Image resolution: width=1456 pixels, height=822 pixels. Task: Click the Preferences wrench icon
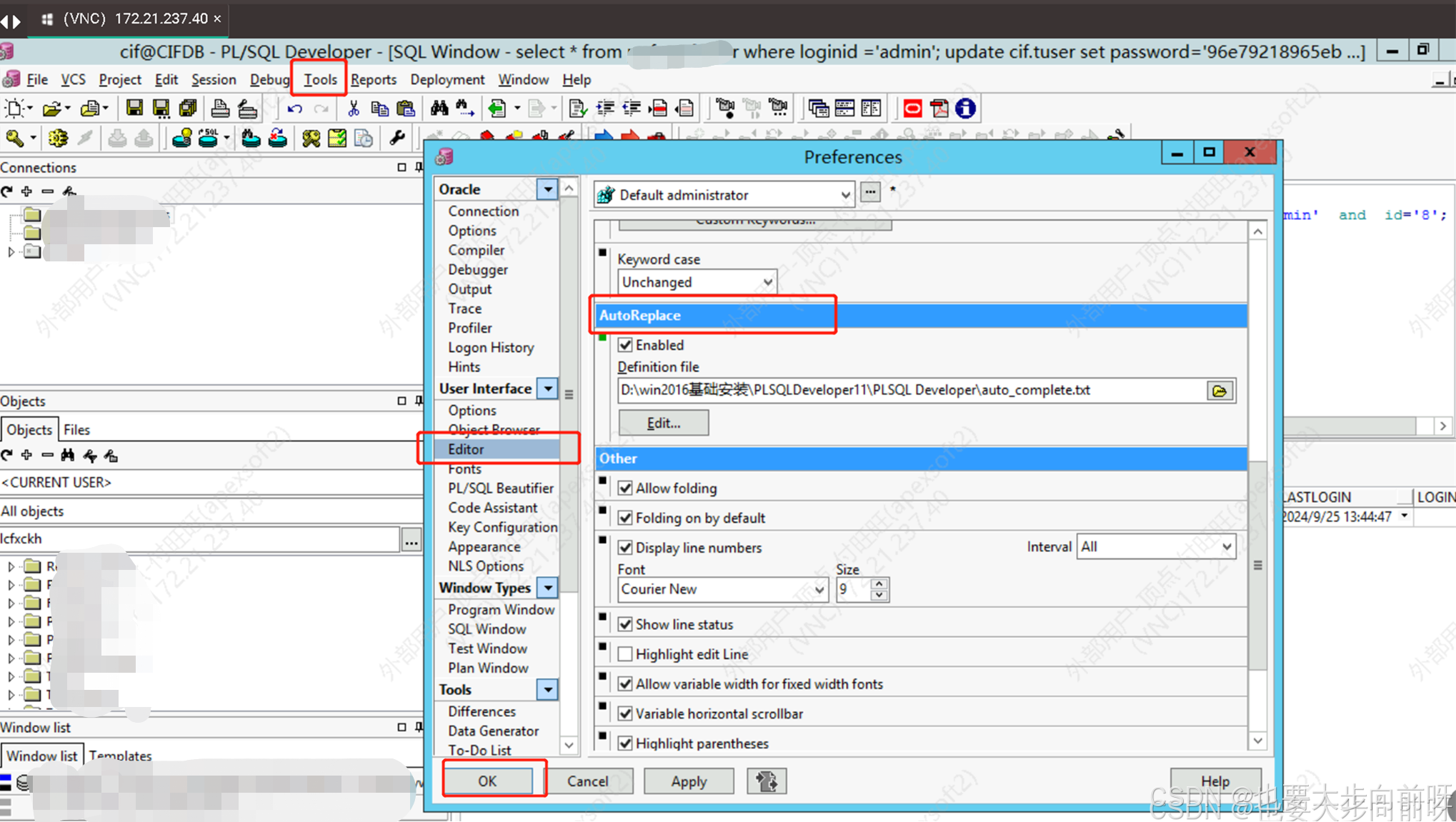(x=397, y=138)
